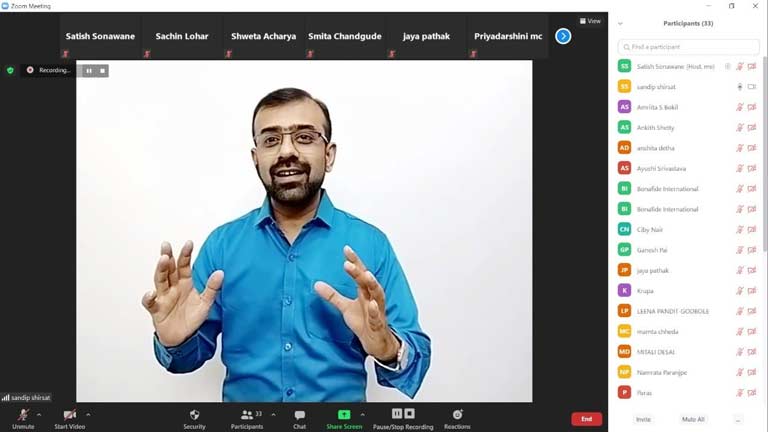Image resolution: width=768 pixels, height=432 pixels.
Task: Unmute your microphone
Action: click(x=22, y=415)
